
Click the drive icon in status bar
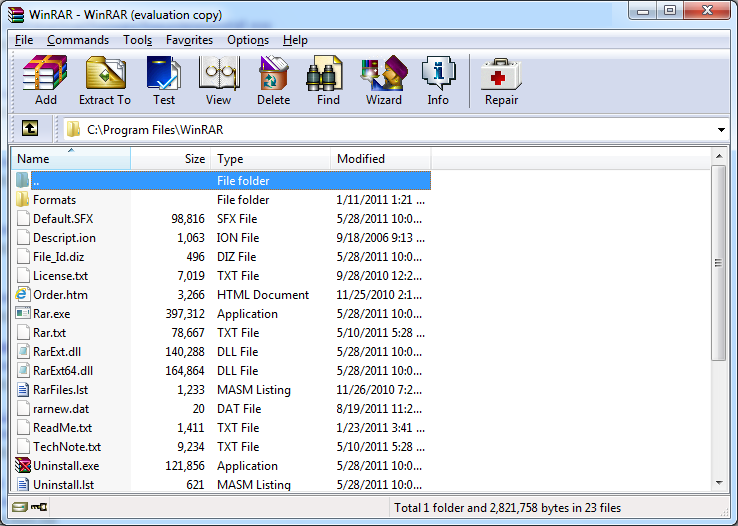19,507
